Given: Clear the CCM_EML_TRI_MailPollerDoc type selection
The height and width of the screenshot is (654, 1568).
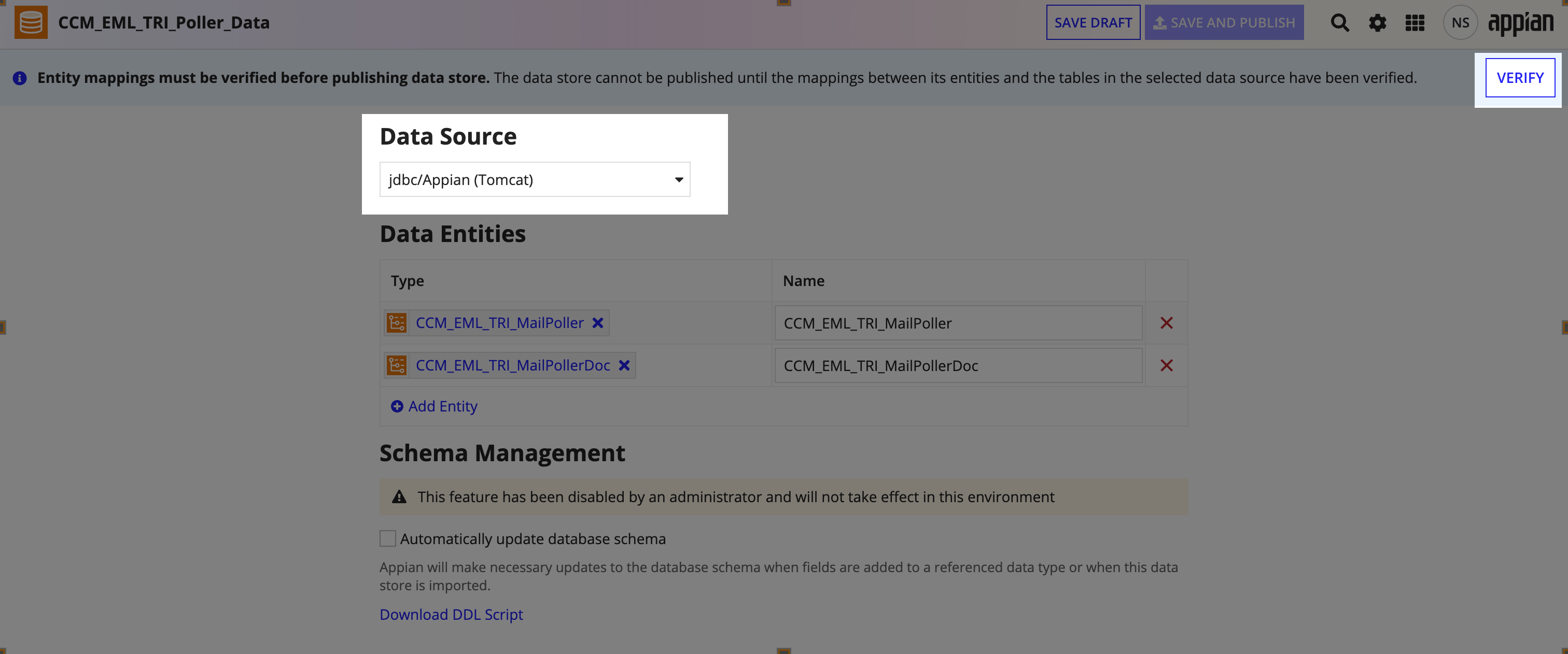Looking at the screenshot, I should tap(624, 365).
